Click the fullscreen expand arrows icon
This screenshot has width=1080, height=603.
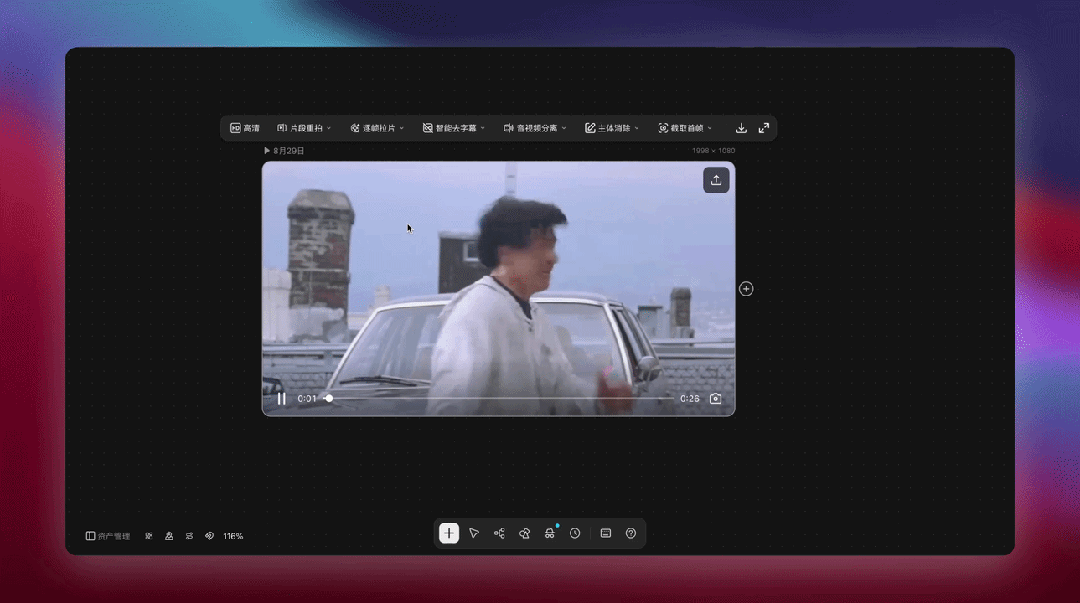point(764,128)
